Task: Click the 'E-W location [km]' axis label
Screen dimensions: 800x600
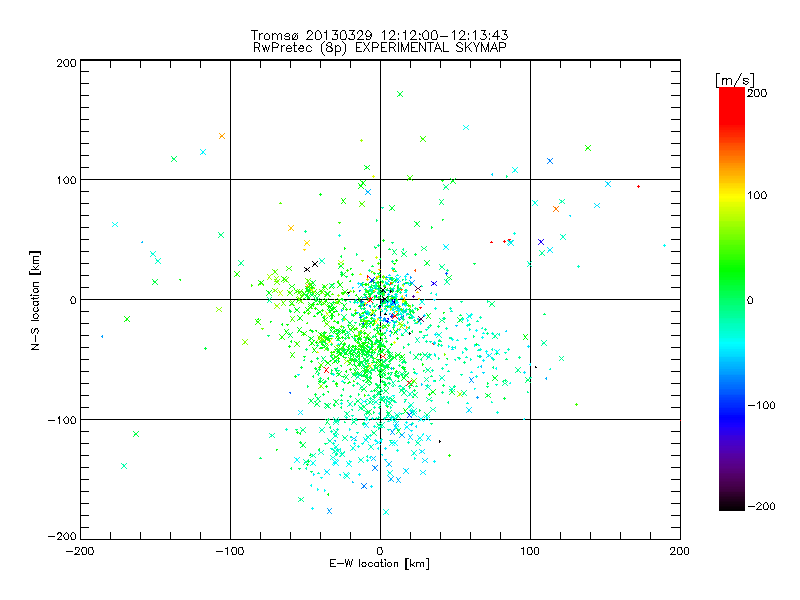Action: tap(379, 564)
